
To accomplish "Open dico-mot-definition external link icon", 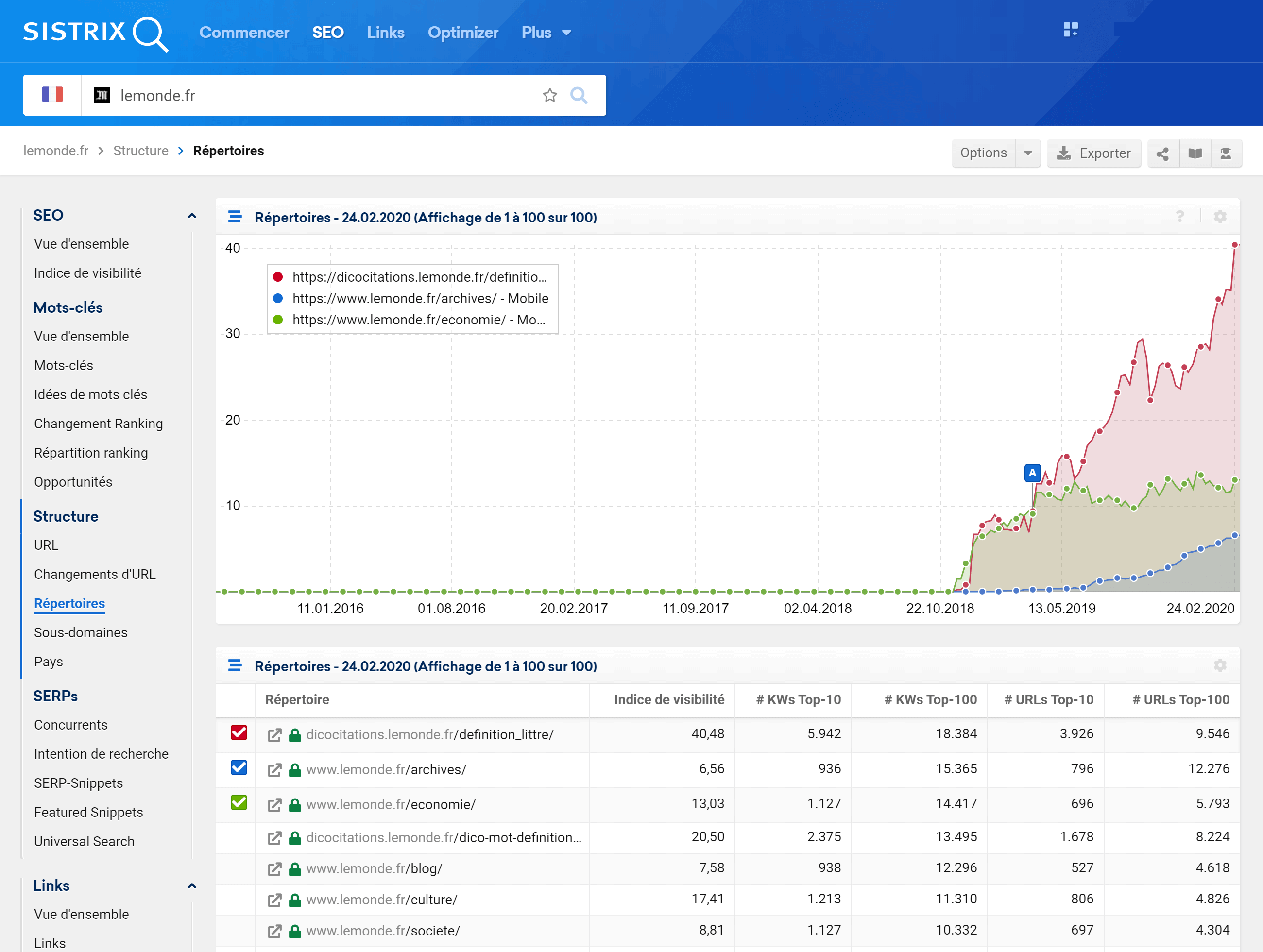I will pyautogui.click(x=274, y=838).
